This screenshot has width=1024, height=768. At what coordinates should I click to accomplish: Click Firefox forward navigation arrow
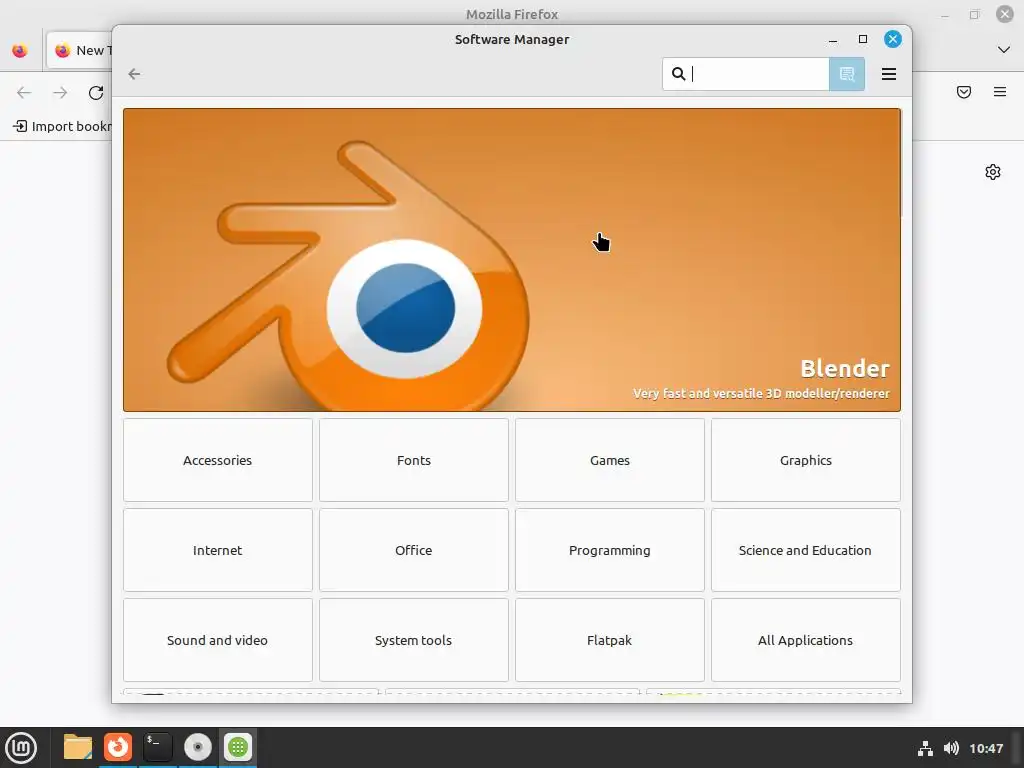(60, 93)
